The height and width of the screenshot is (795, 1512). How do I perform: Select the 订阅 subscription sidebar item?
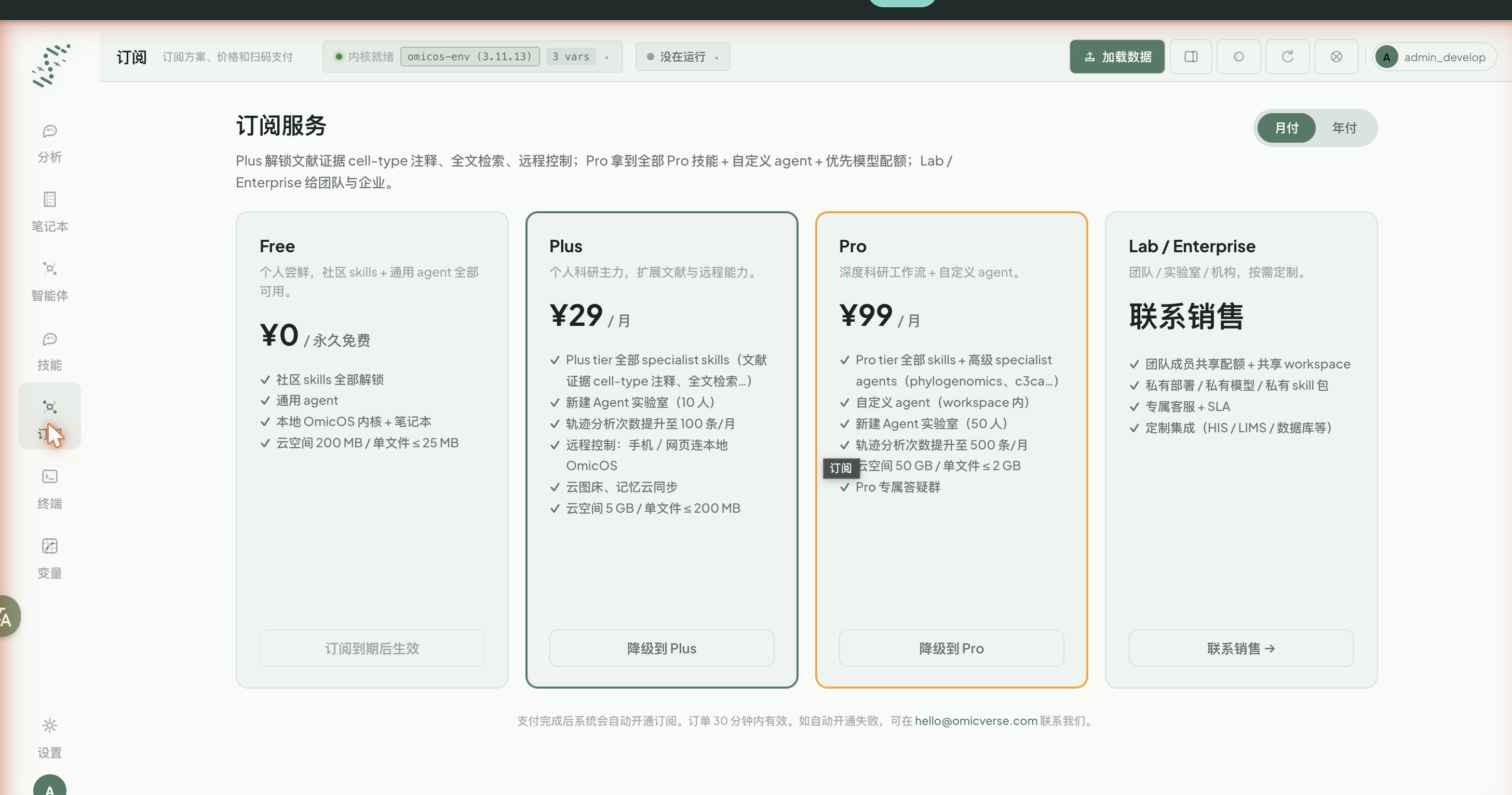pyautogui.click(x=49, y=416)
